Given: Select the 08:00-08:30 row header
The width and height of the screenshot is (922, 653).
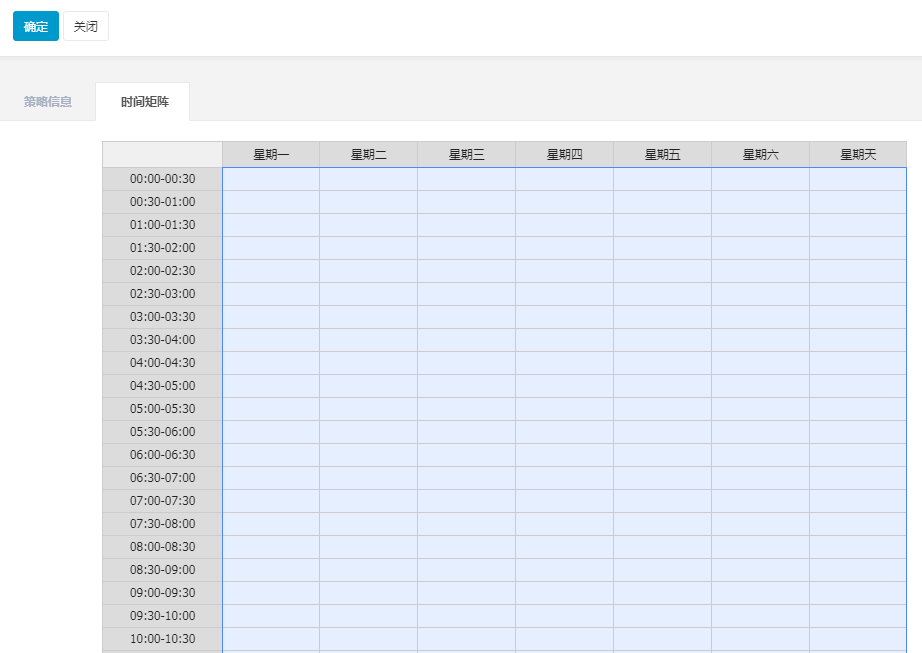Looking at the screenshot, I should pyautogui.click(x=163, y=547).
